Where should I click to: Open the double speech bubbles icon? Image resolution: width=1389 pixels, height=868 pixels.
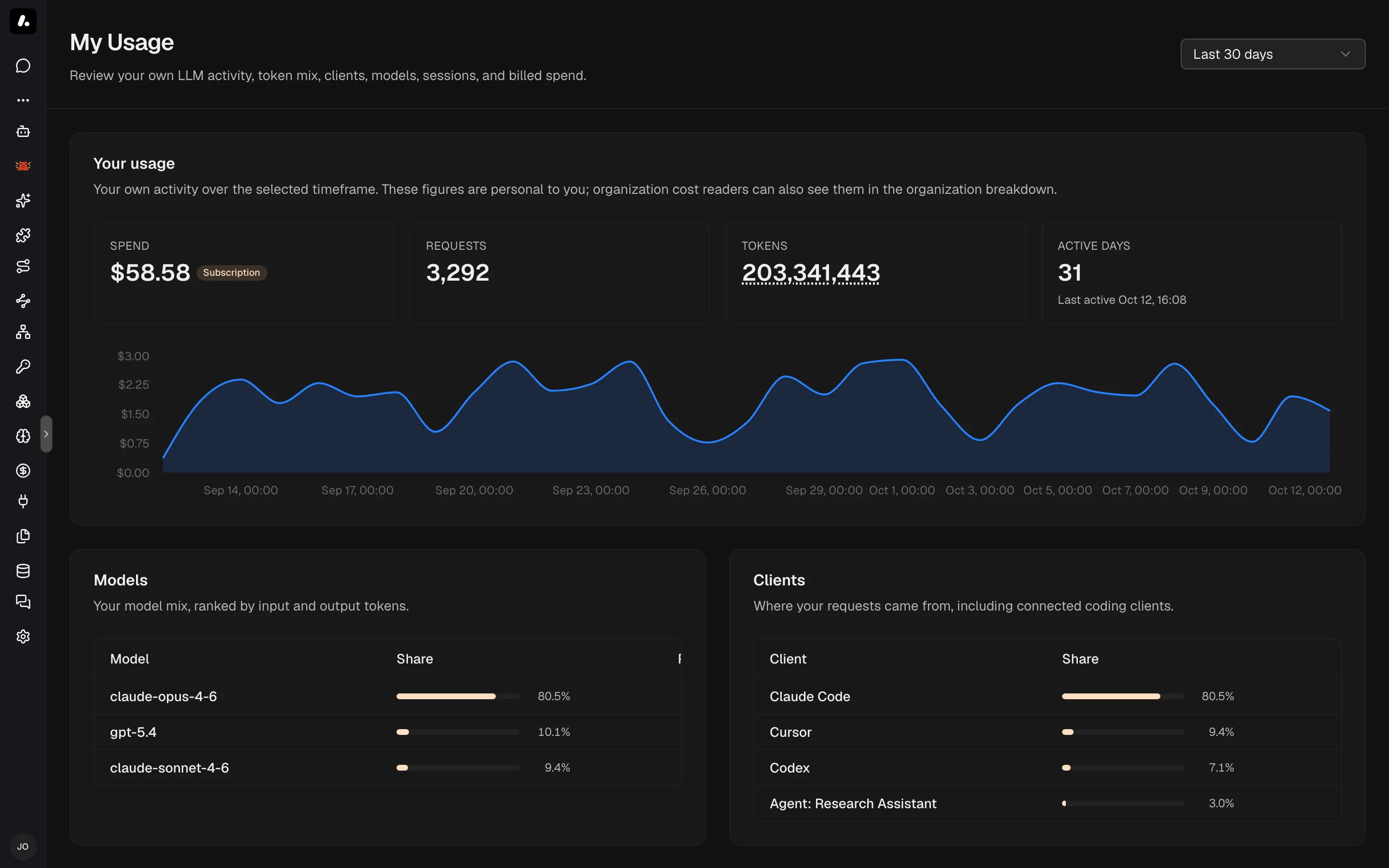pos(23,602)
